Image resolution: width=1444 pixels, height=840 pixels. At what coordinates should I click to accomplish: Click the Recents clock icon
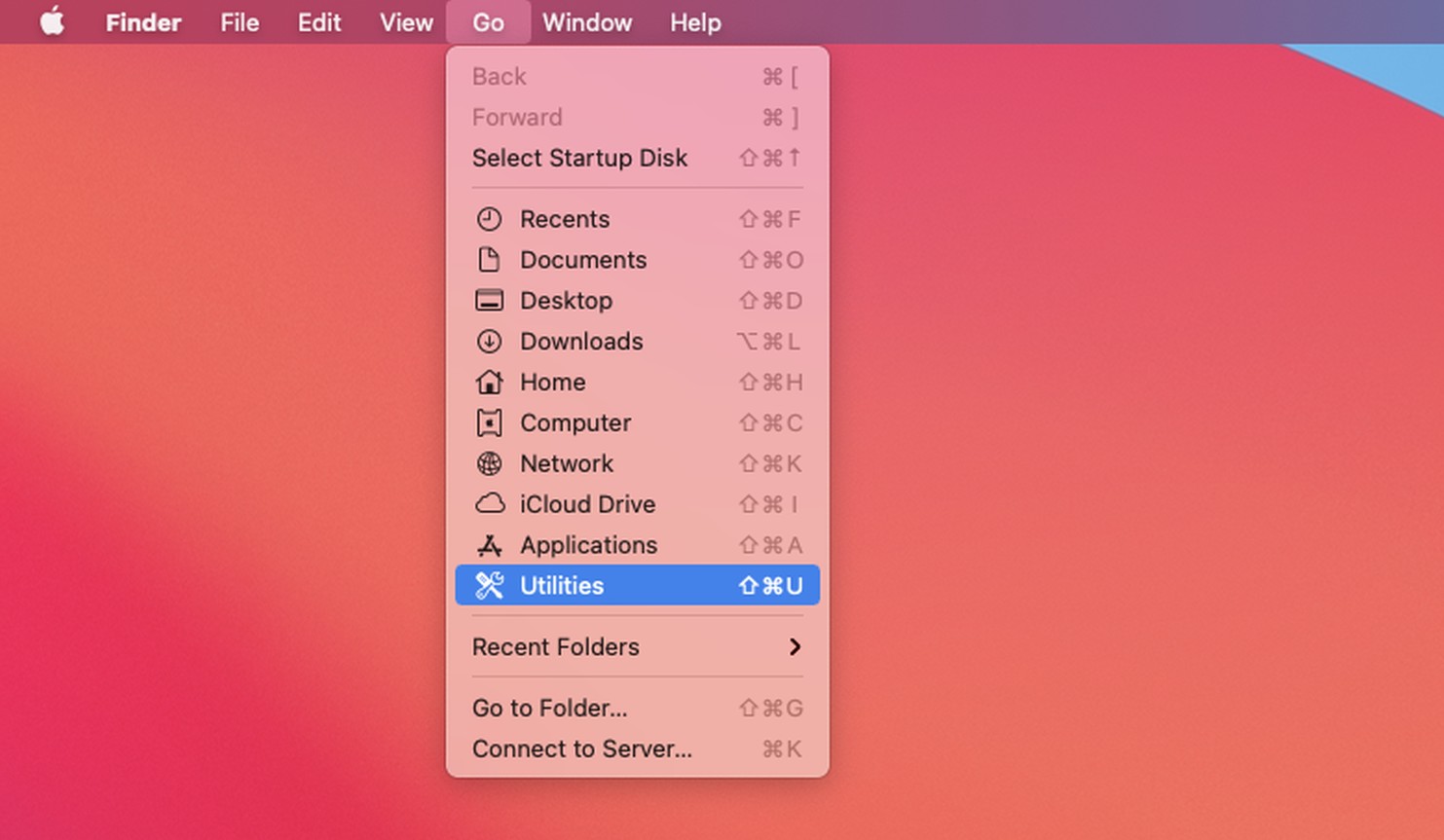(489, 219)
